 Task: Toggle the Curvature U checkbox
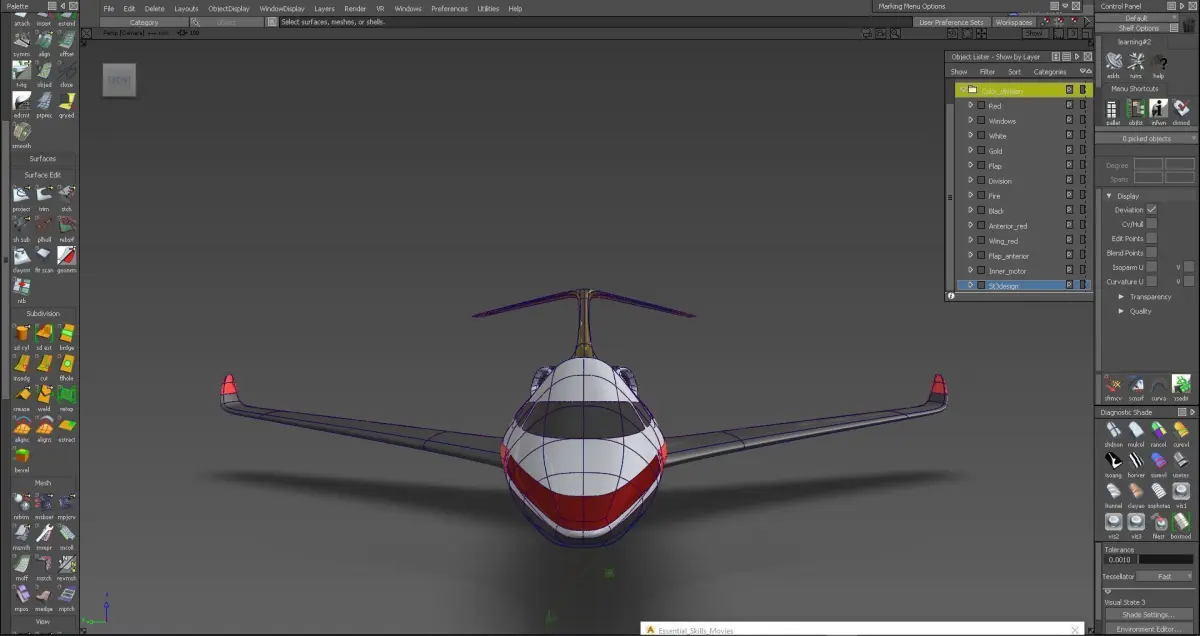pyautogui.click(x=1151, y=281)
